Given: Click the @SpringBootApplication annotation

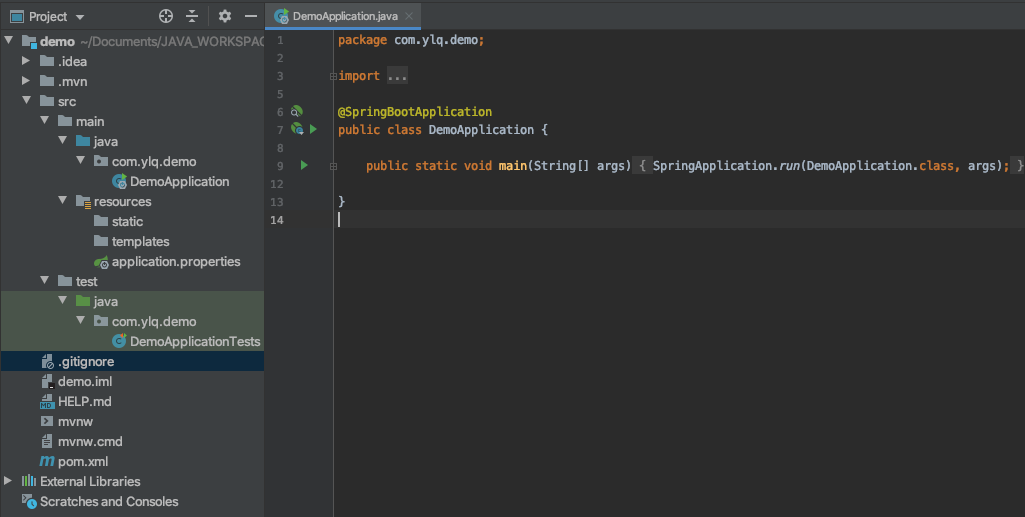Looking at the screenshot, I should click(x=414, y=112).
